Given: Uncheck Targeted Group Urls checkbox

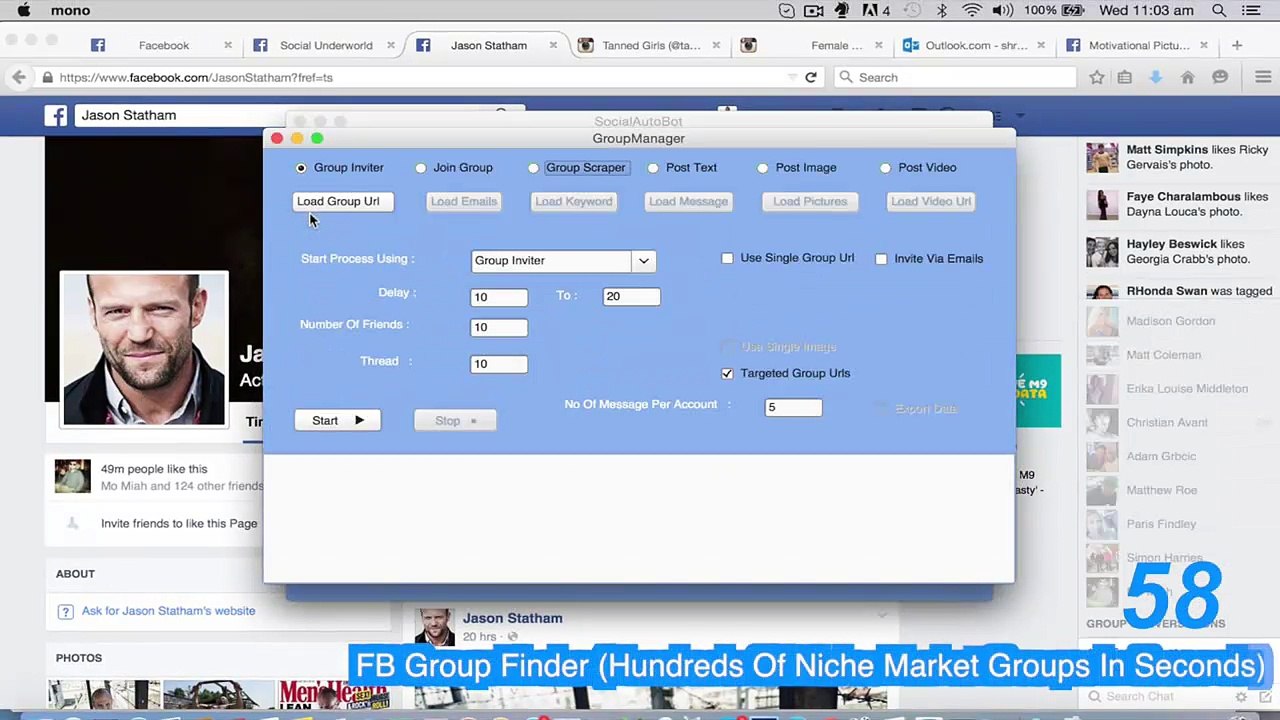Looking at the screenshot, I should tap(727, 373).
